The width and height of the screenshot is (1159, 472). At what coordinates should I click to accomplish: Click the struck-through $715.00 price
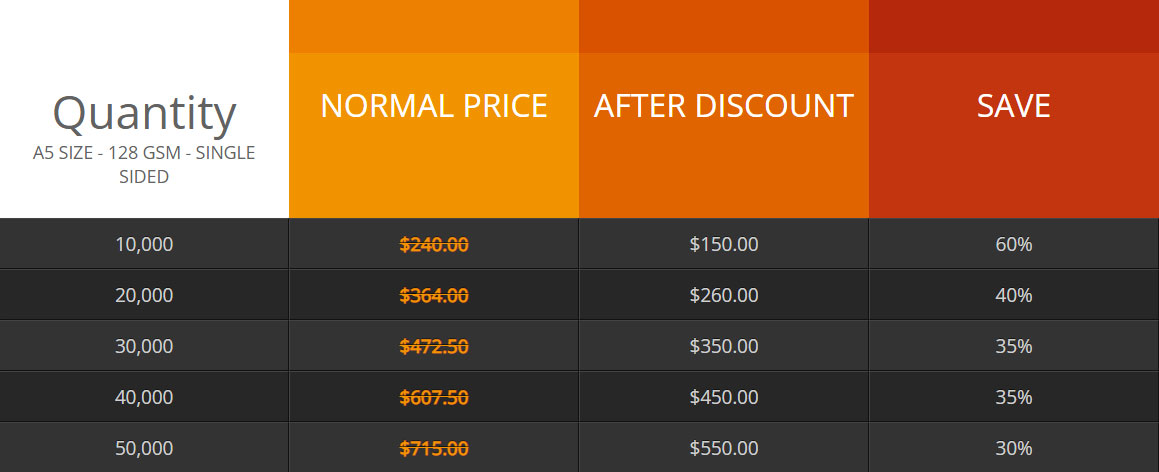click(x=434, y=448)
